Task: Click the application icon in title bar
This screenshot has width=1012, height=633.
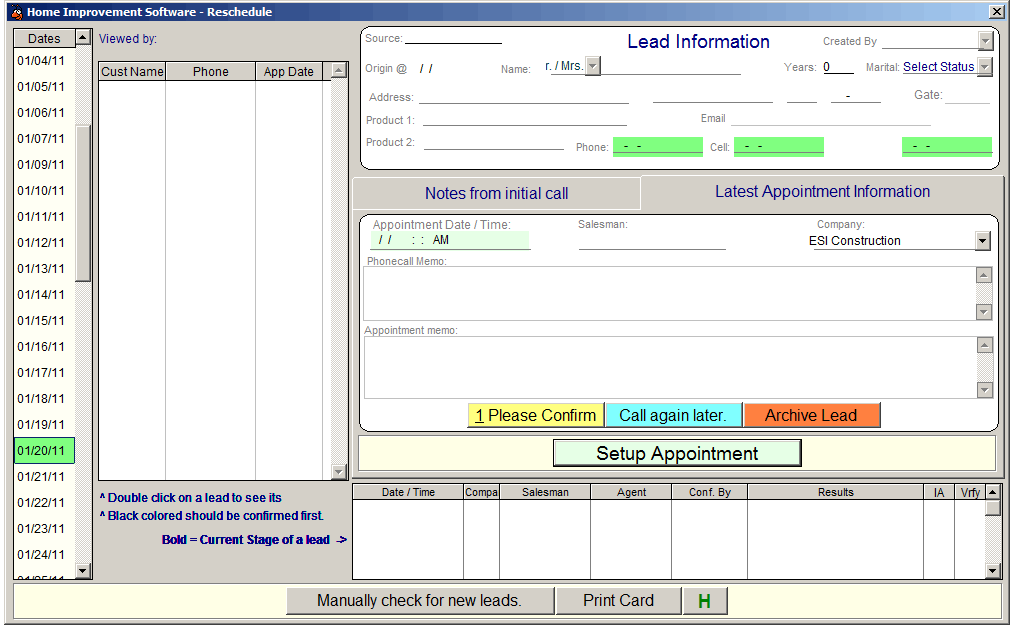Action: tap(17, 12)
